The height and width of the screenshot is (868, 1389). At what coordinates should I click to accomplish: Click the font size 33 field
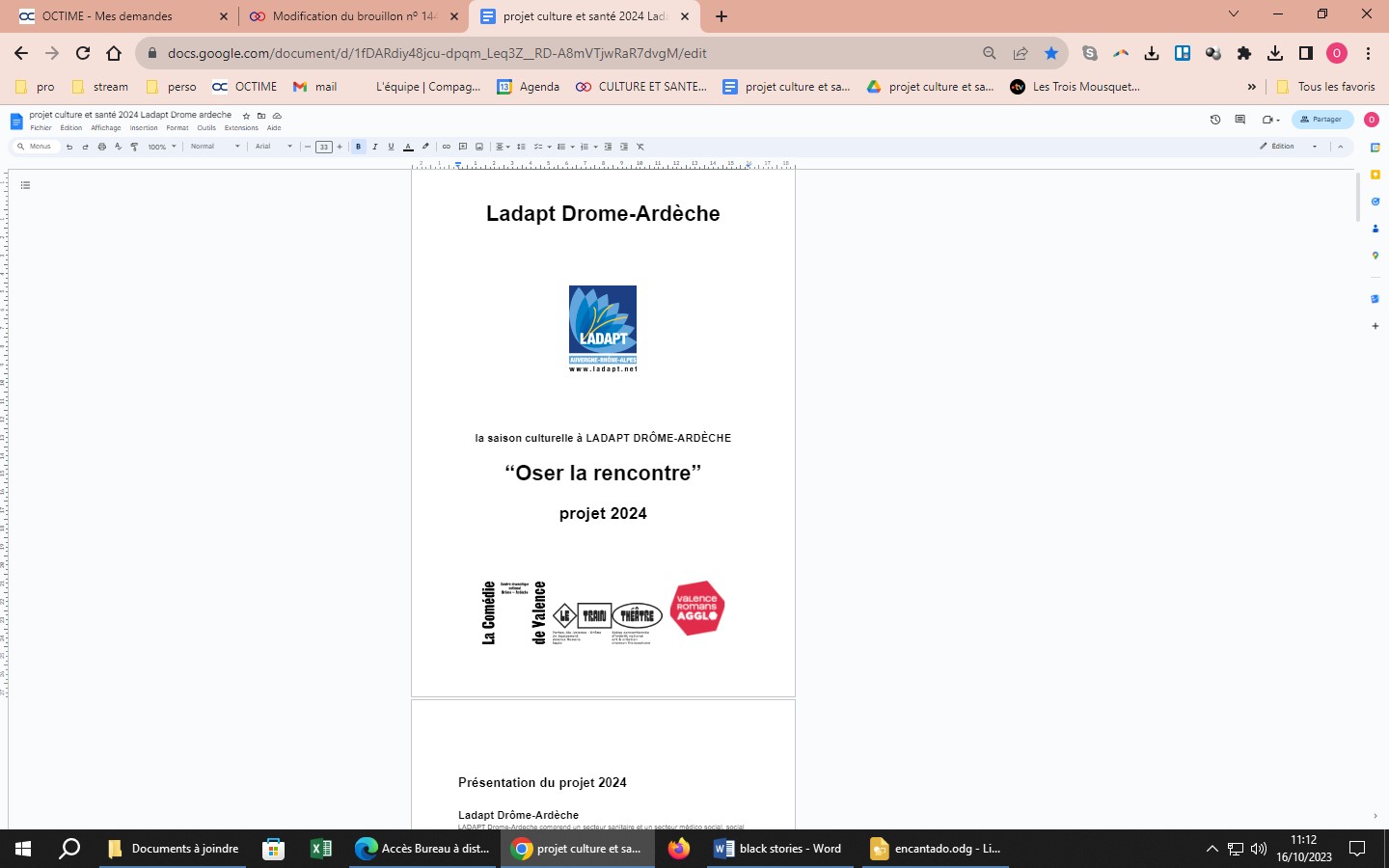coord(324,147)
